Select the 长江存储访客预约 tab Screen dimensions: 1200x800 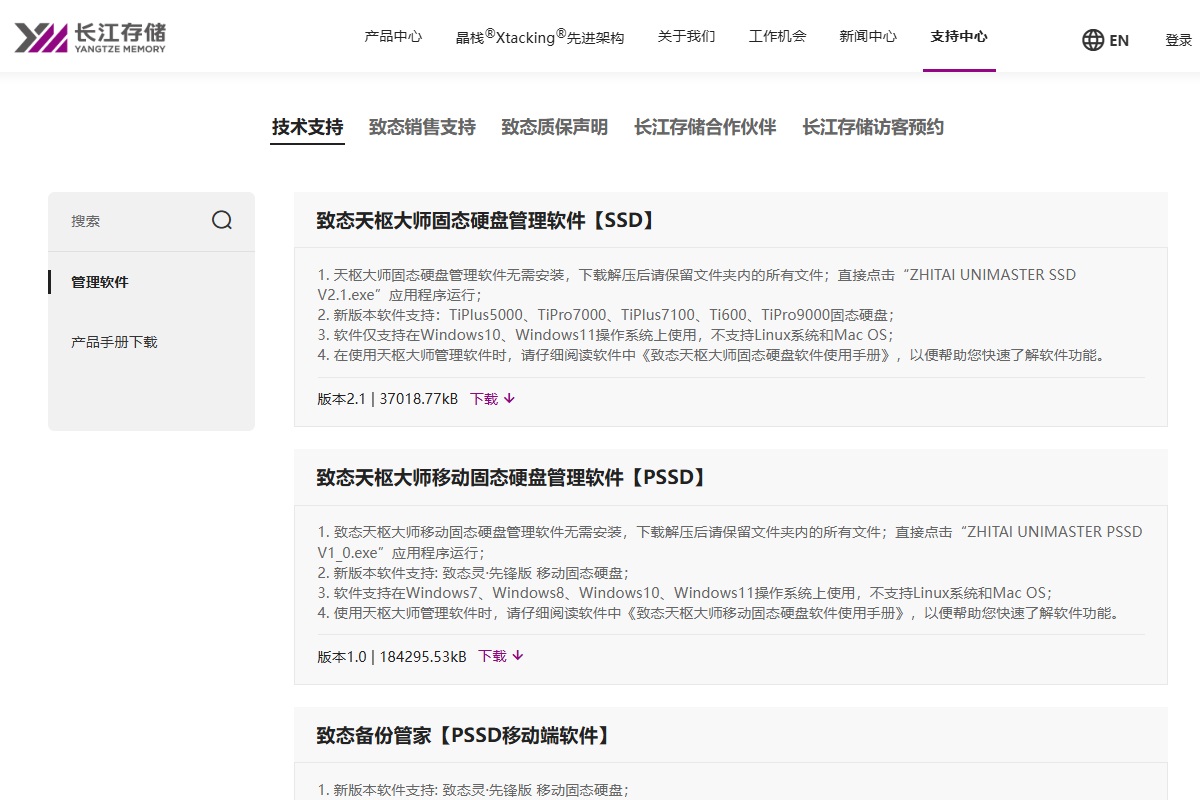pyautogui.click(x=873, y=127)
